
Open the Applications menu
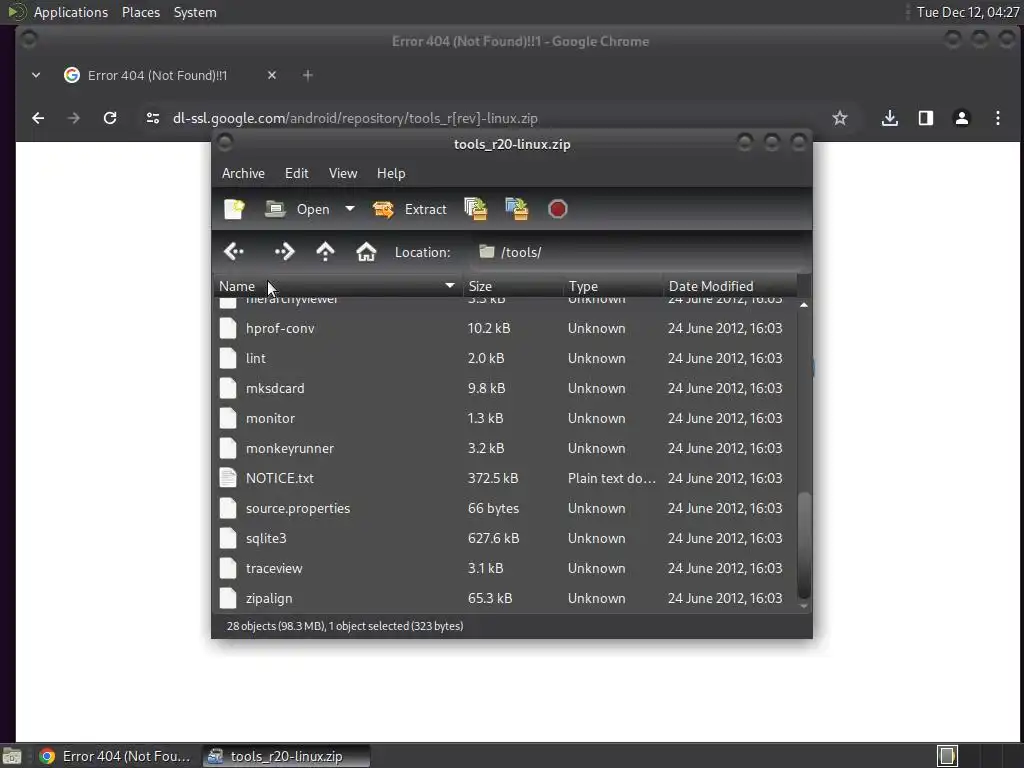[71, 12]
